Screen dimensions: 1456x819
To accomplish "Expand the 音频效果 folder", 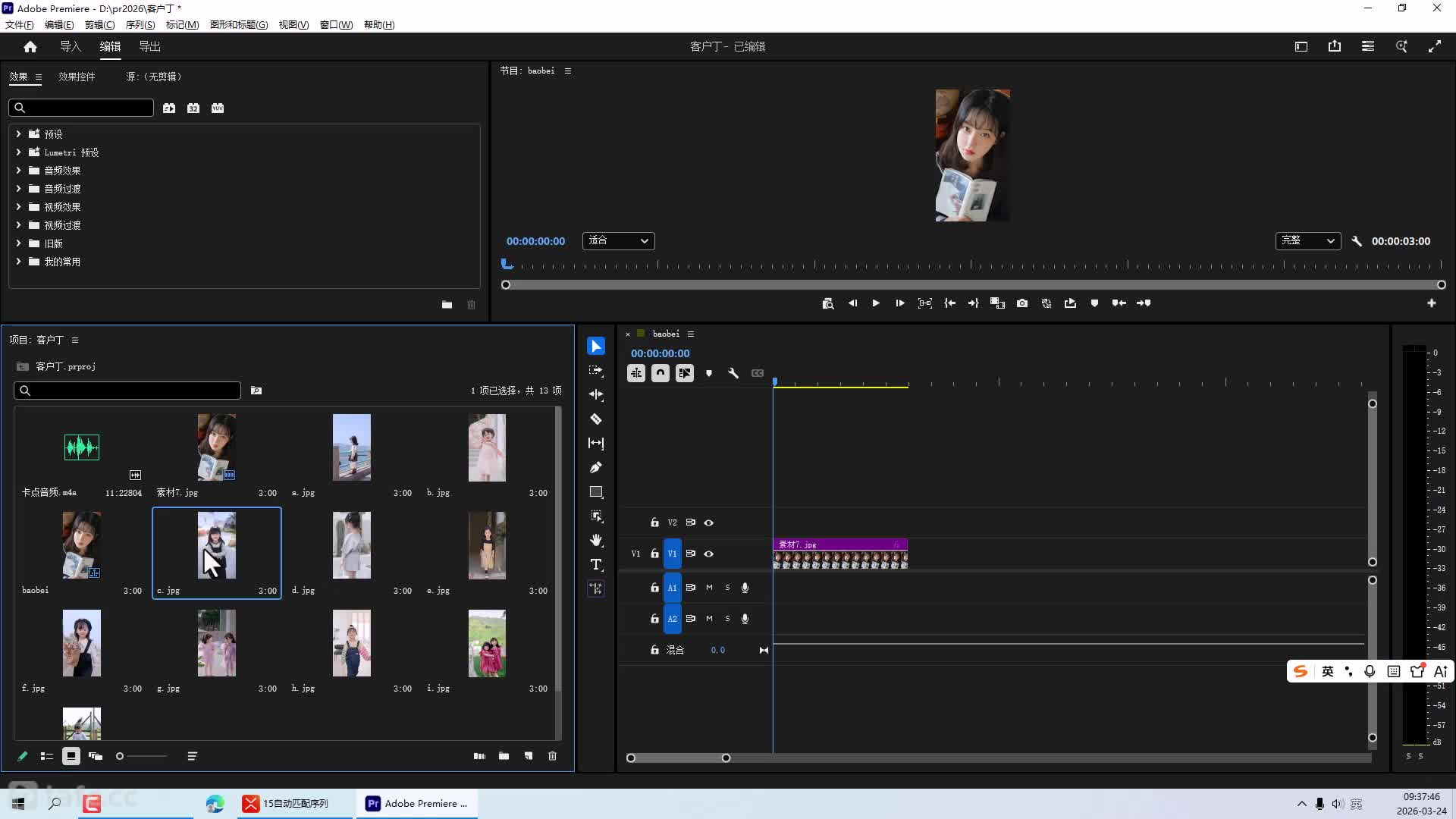I will (x=18, y=171).
